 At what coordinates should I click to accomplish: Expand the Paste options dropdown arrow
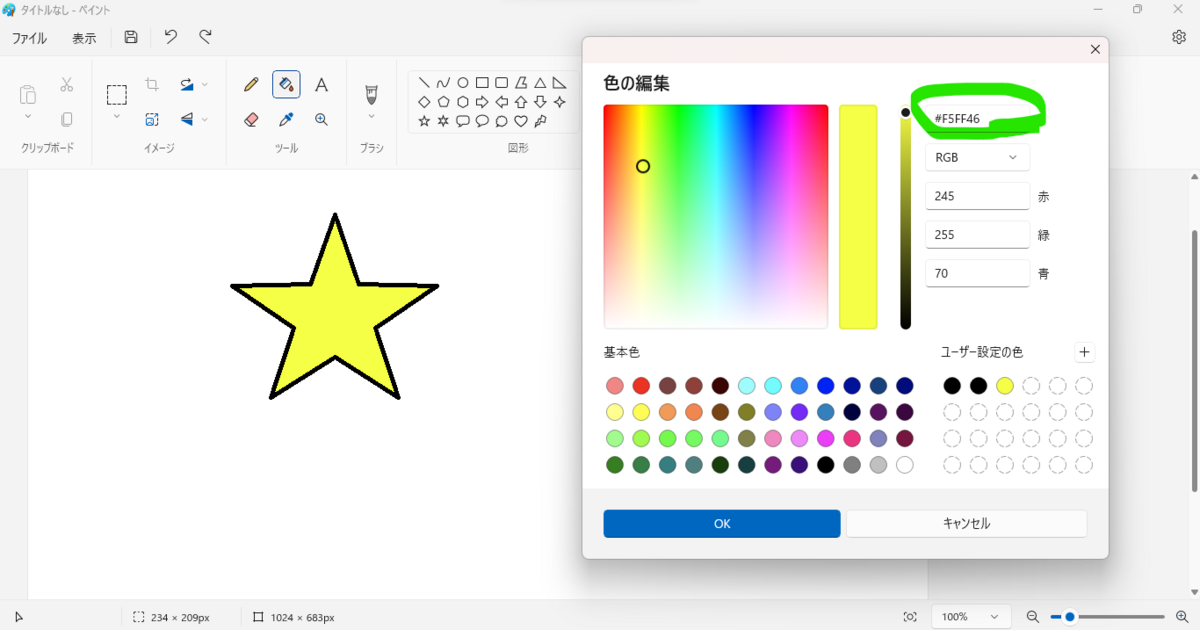coord(28,117)
